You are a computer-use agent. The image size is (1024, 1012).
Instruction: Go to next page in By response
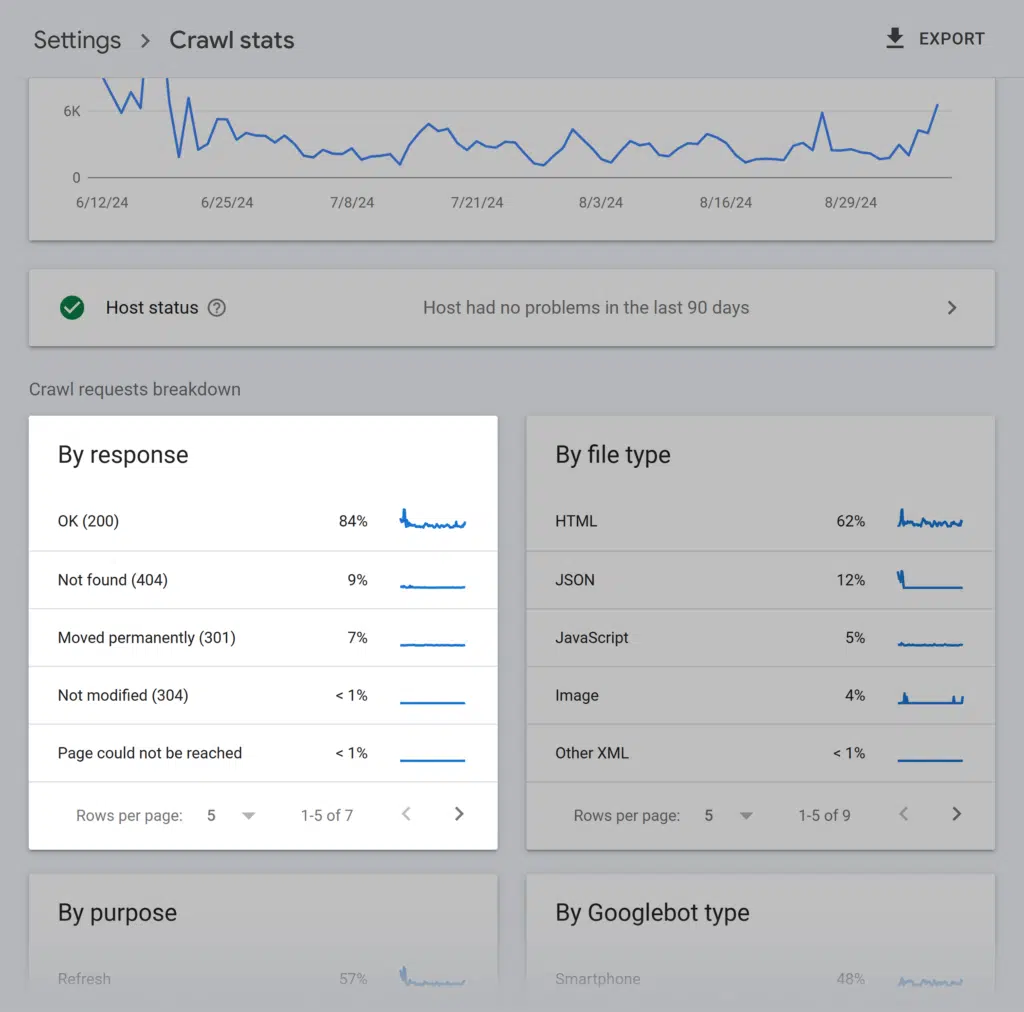point(459,814)
